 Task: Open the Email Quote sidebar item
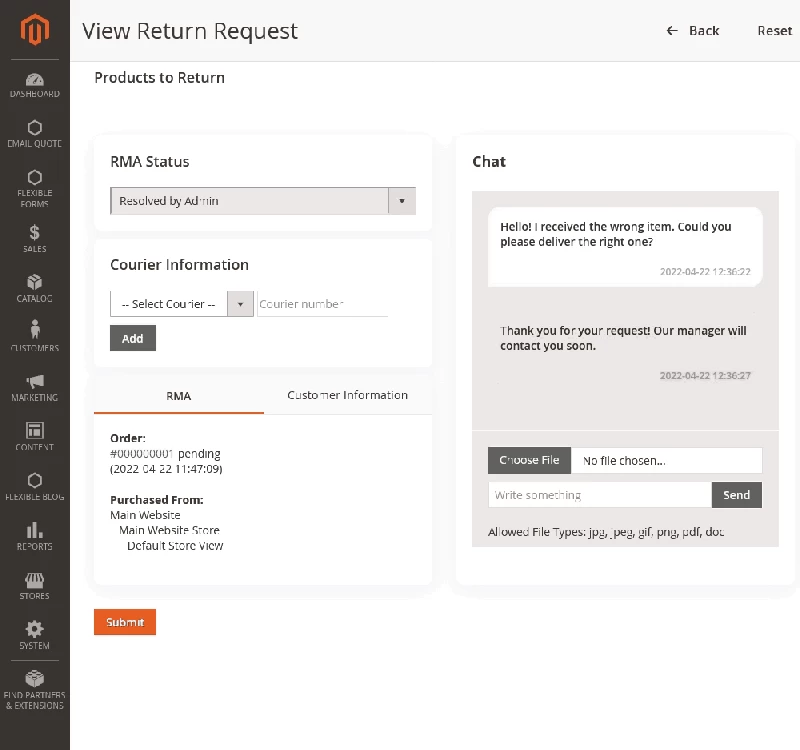[x=35, y=134]
